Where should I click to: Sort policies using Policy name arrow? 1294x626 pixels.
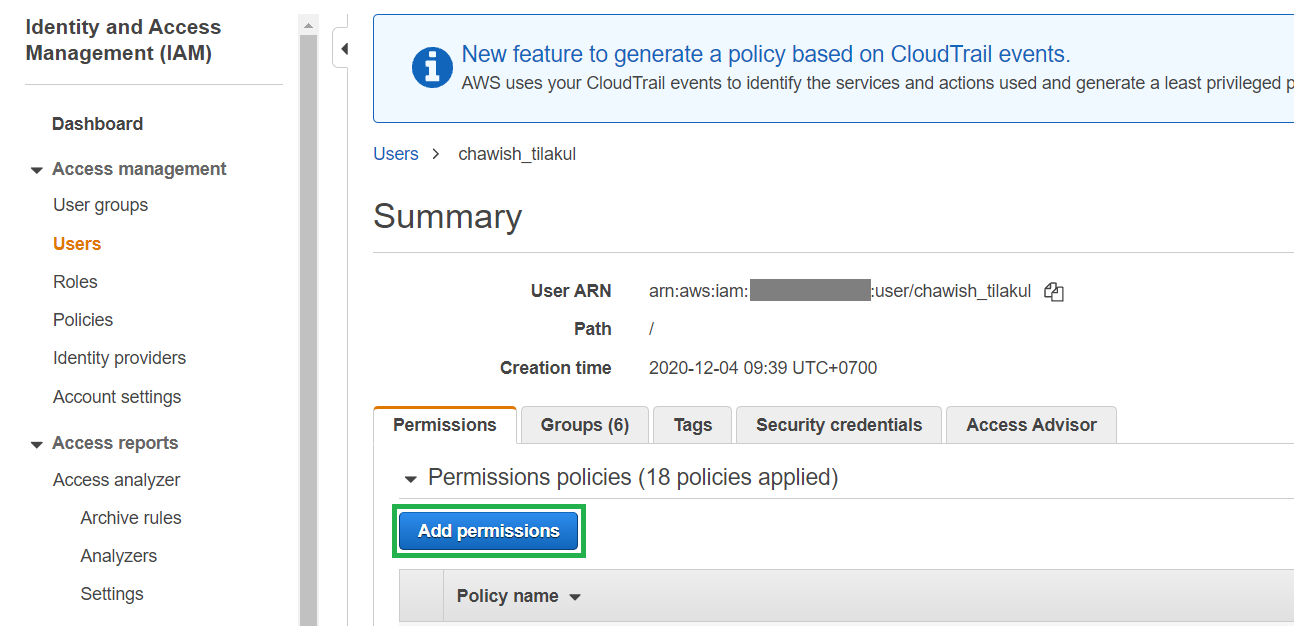point(575,596)
